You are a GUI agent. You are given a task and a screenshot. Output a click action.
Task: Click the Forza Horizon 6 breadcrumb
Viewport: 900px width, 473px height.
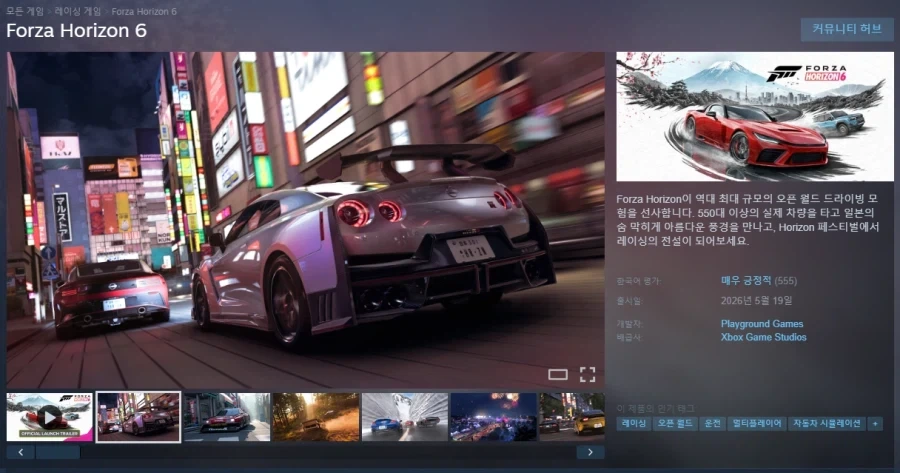point(144,11)
